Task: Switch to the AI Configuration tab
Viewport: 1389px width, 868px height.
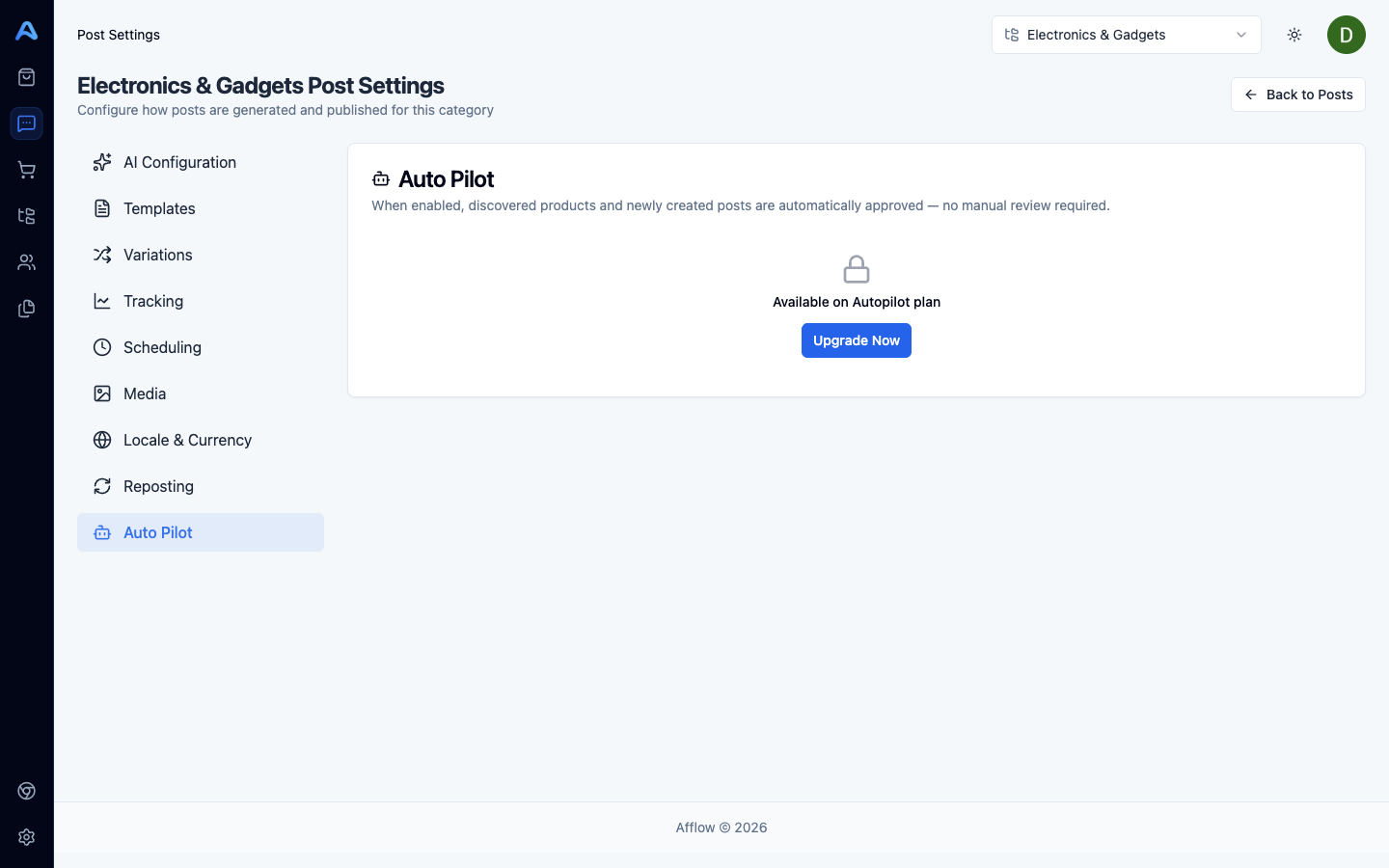Action: [x=179, y=162]
